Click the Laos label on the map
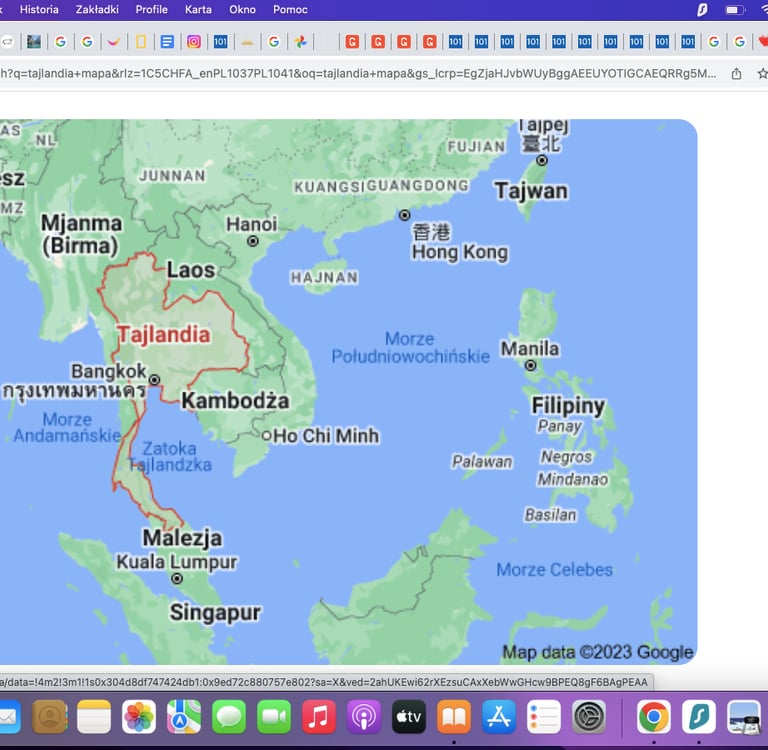This screenshot has height=750, width=768. pyautogui.click(x=191, y=270)
